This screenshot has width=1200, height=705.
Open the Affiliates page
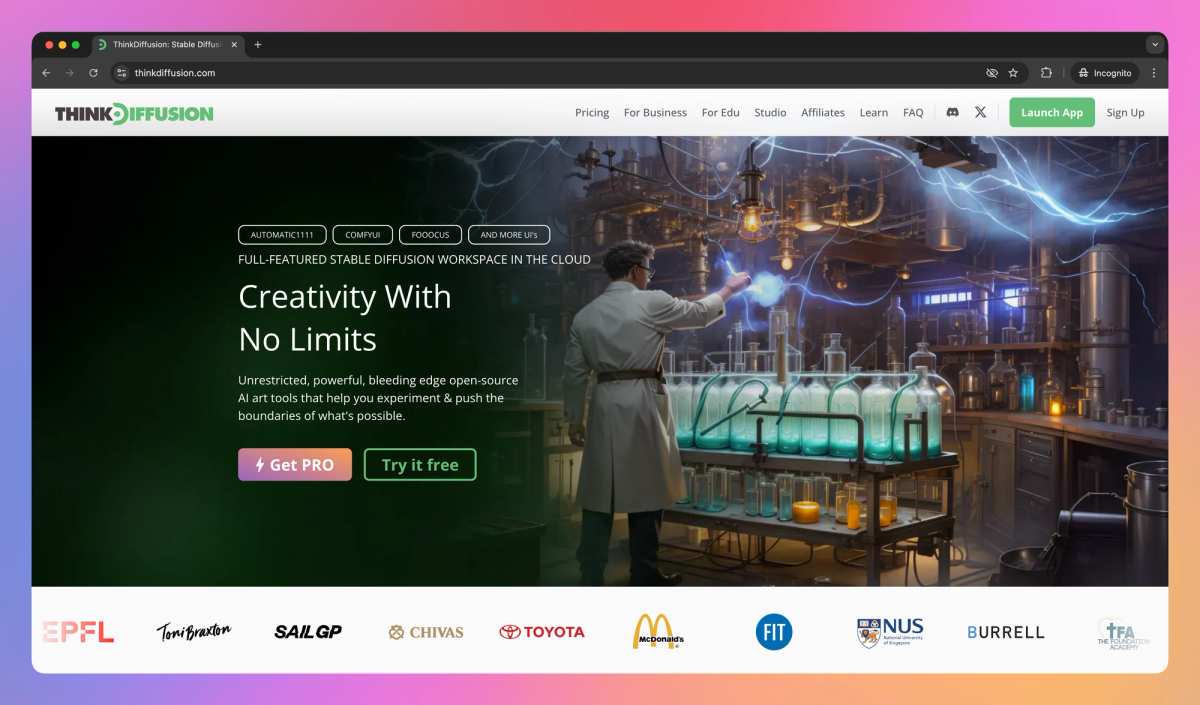click(823, 113)
